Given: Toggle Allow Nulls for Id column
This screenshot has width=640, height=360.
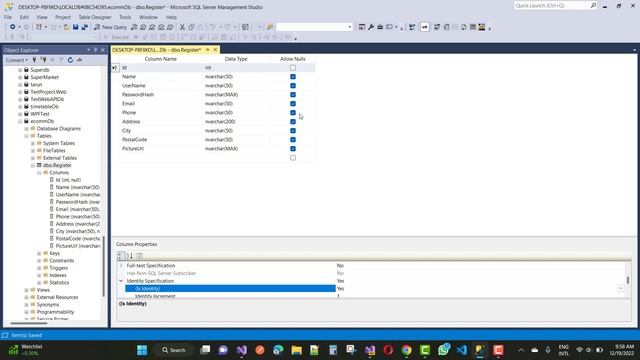Looking at the screenshot, I should [x=293, y=68].
